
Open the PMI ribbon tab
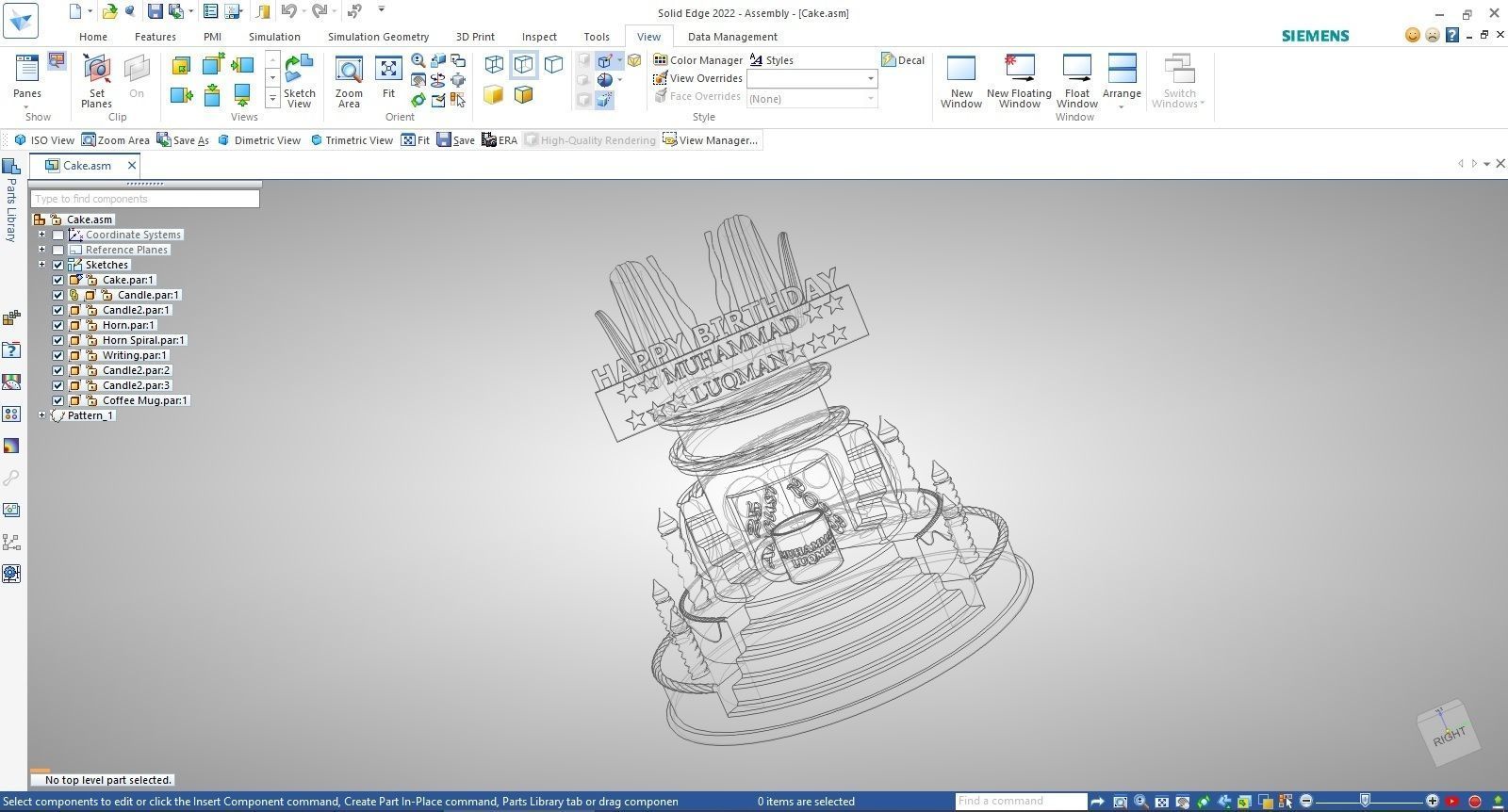pos(212,37)
